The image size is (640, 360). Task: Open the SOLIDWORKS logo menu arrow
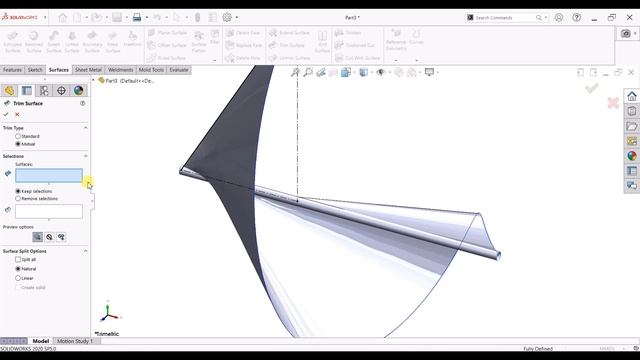[45, 18]
